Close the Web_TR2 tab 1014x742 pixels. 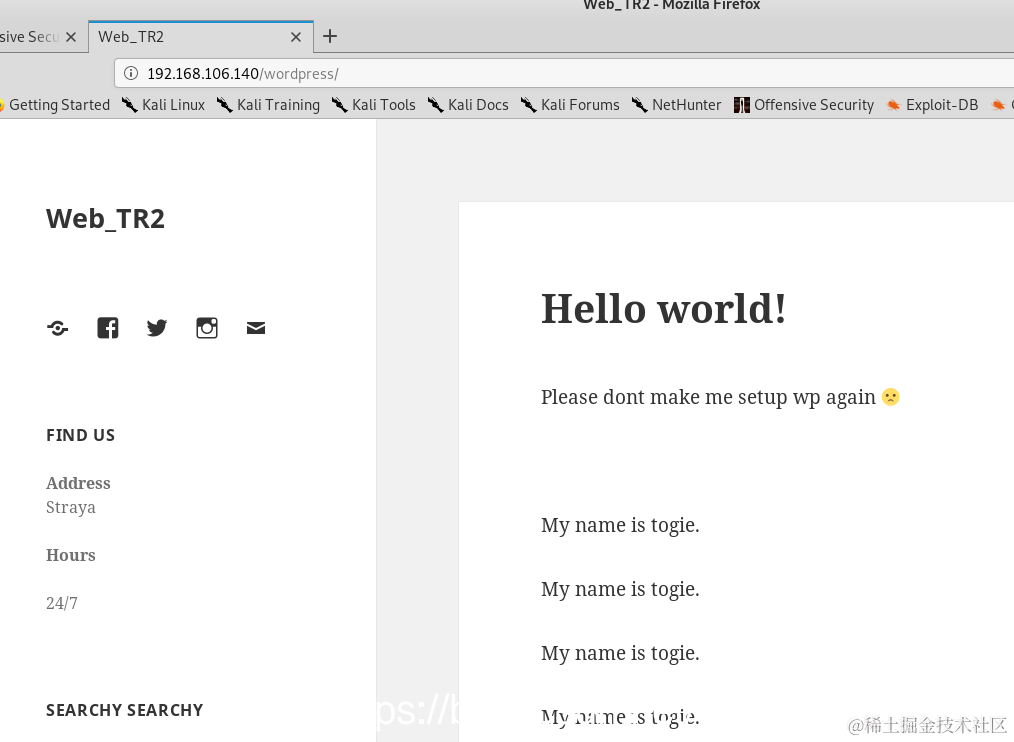pyautogui.click(x=296, y=37)
